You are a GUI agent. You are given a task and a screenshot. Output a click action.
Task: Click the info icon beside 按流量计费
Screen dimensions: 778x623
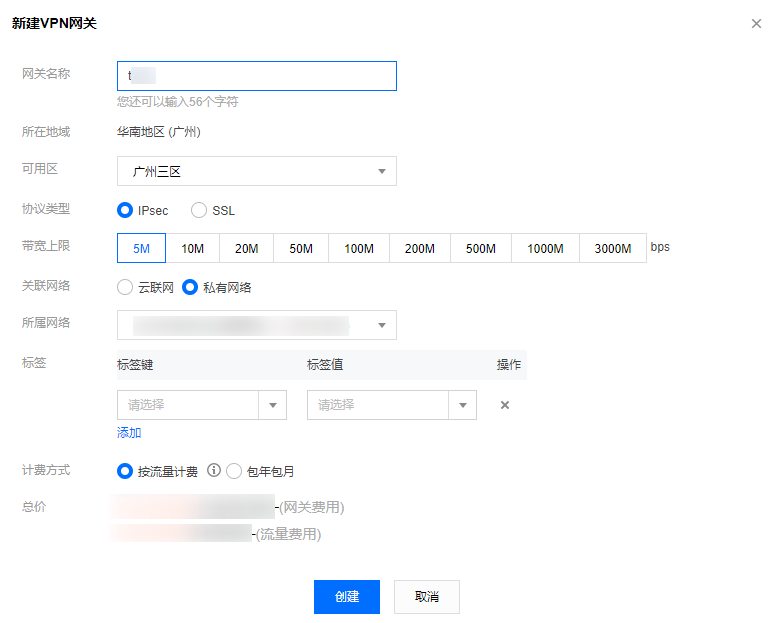point(214,470)
